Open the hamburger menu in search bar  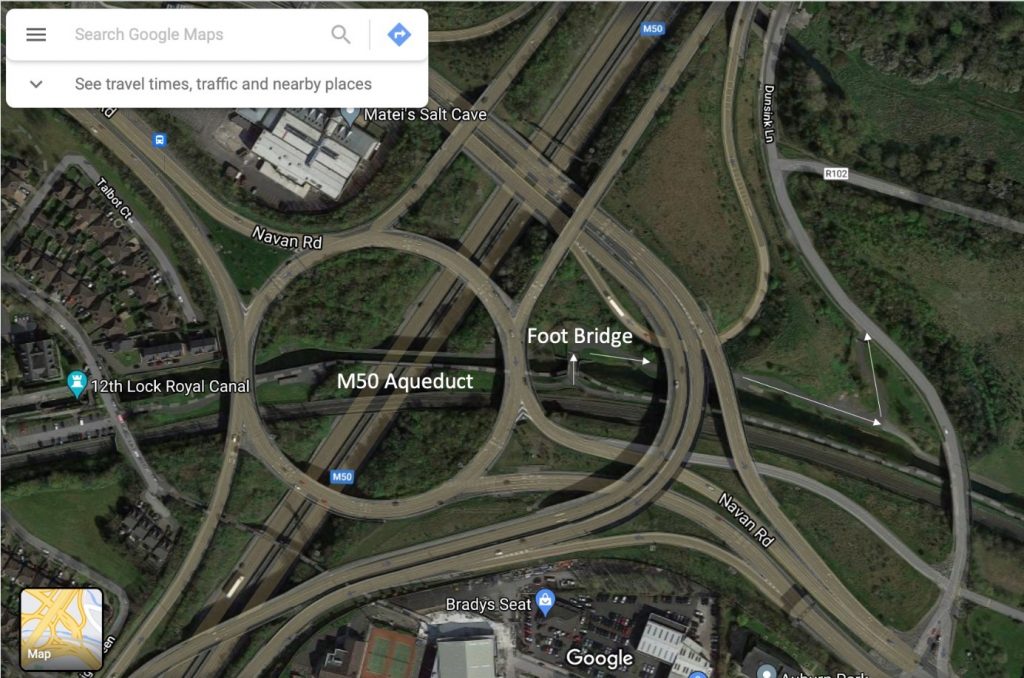pyautogui.click(x=36, y=35)
